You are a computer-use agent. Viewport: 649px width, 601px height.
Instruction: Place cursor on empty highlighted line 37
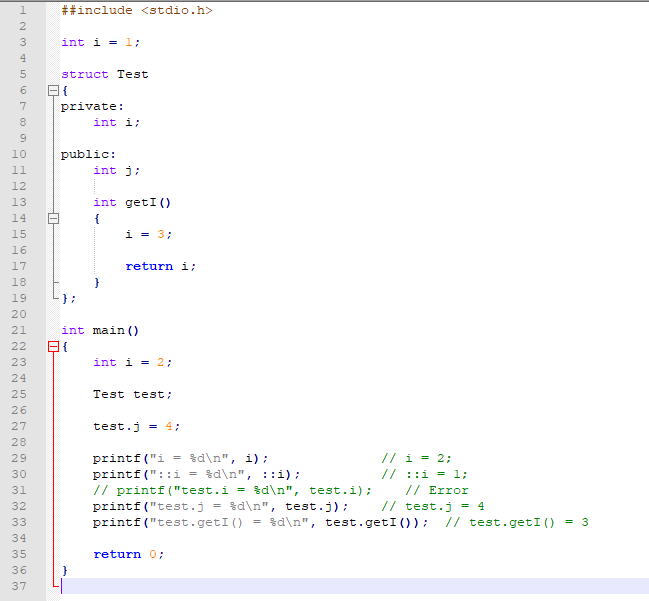pyautogui.click(x=354, y=586)
